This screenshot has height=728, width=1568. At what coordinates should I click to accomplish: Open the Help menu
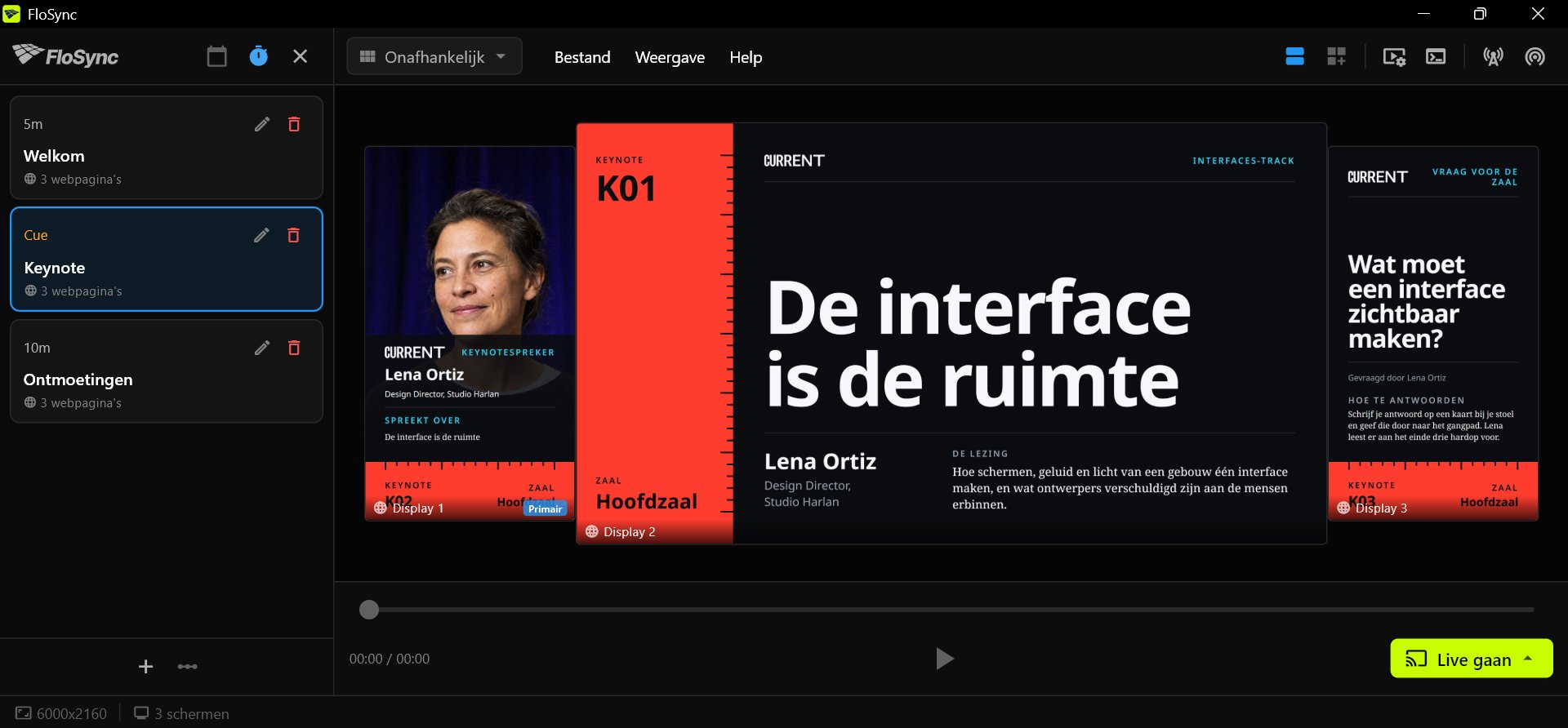[x=746, y=57]
